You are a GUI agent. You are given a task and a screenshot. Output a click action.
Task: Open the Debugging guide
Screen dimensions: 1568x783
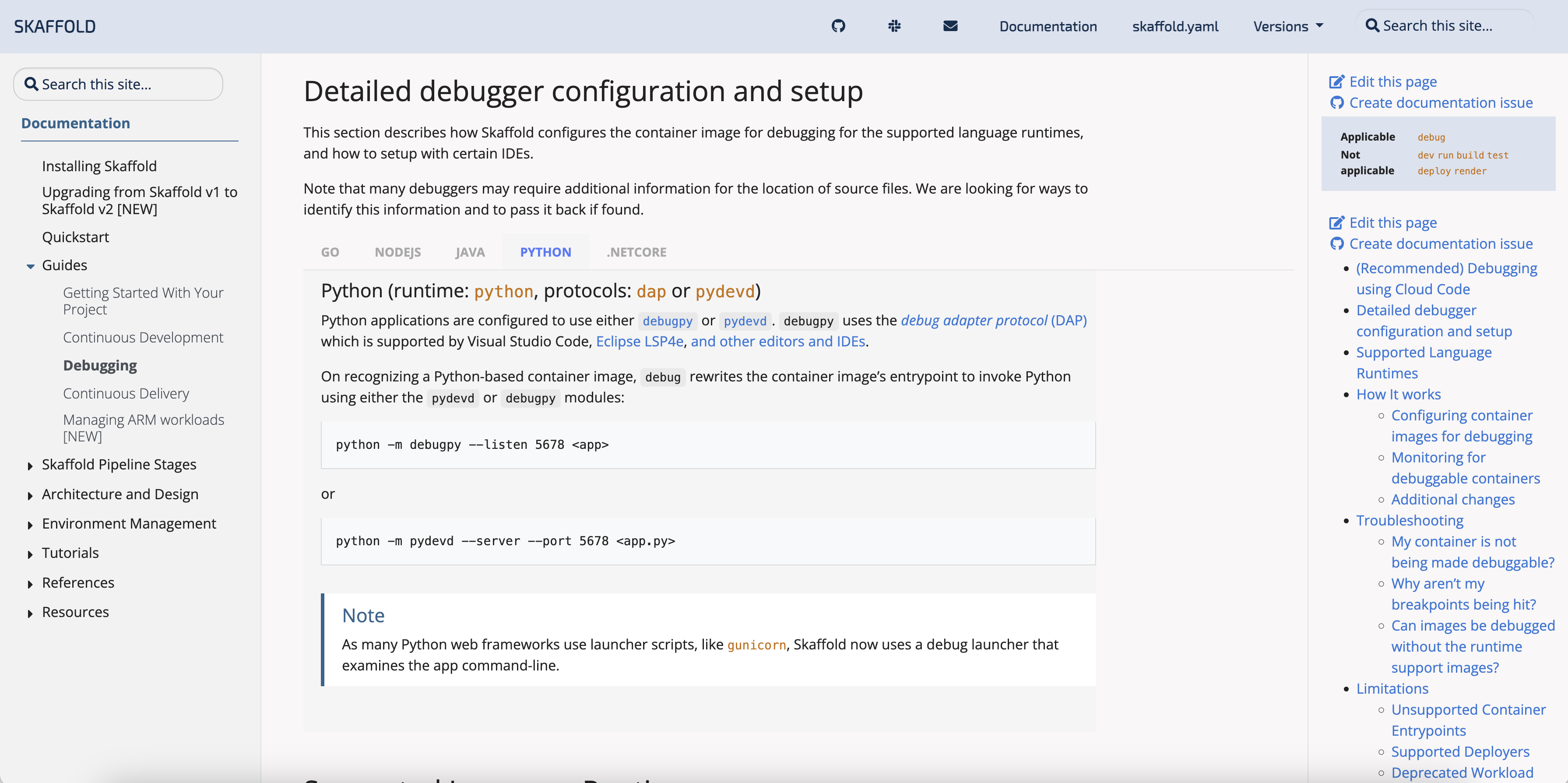tap(100, 365)
